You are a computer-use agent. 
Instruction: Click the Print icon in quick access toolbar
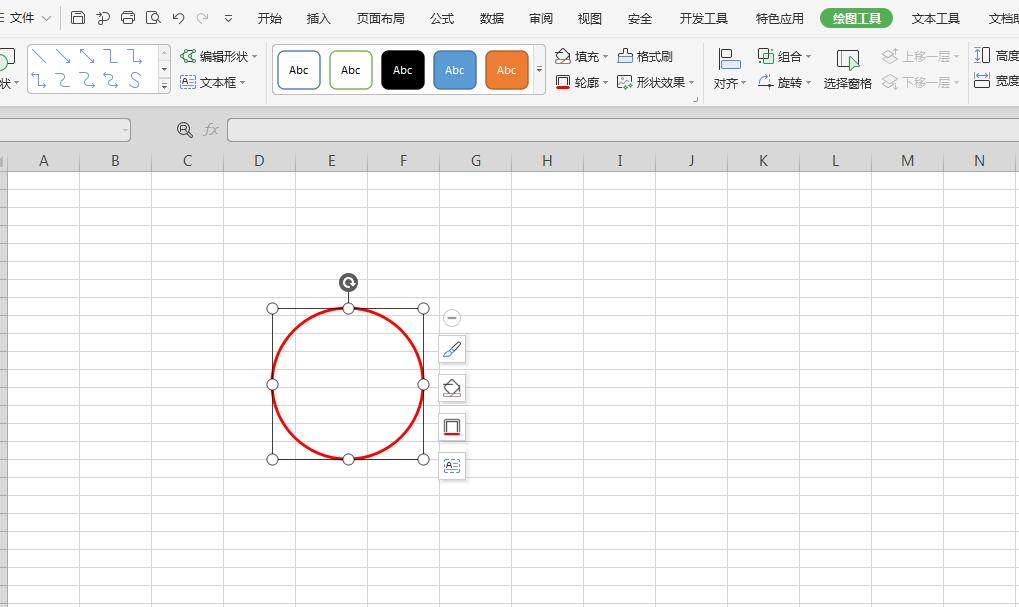tap(128, 18)
